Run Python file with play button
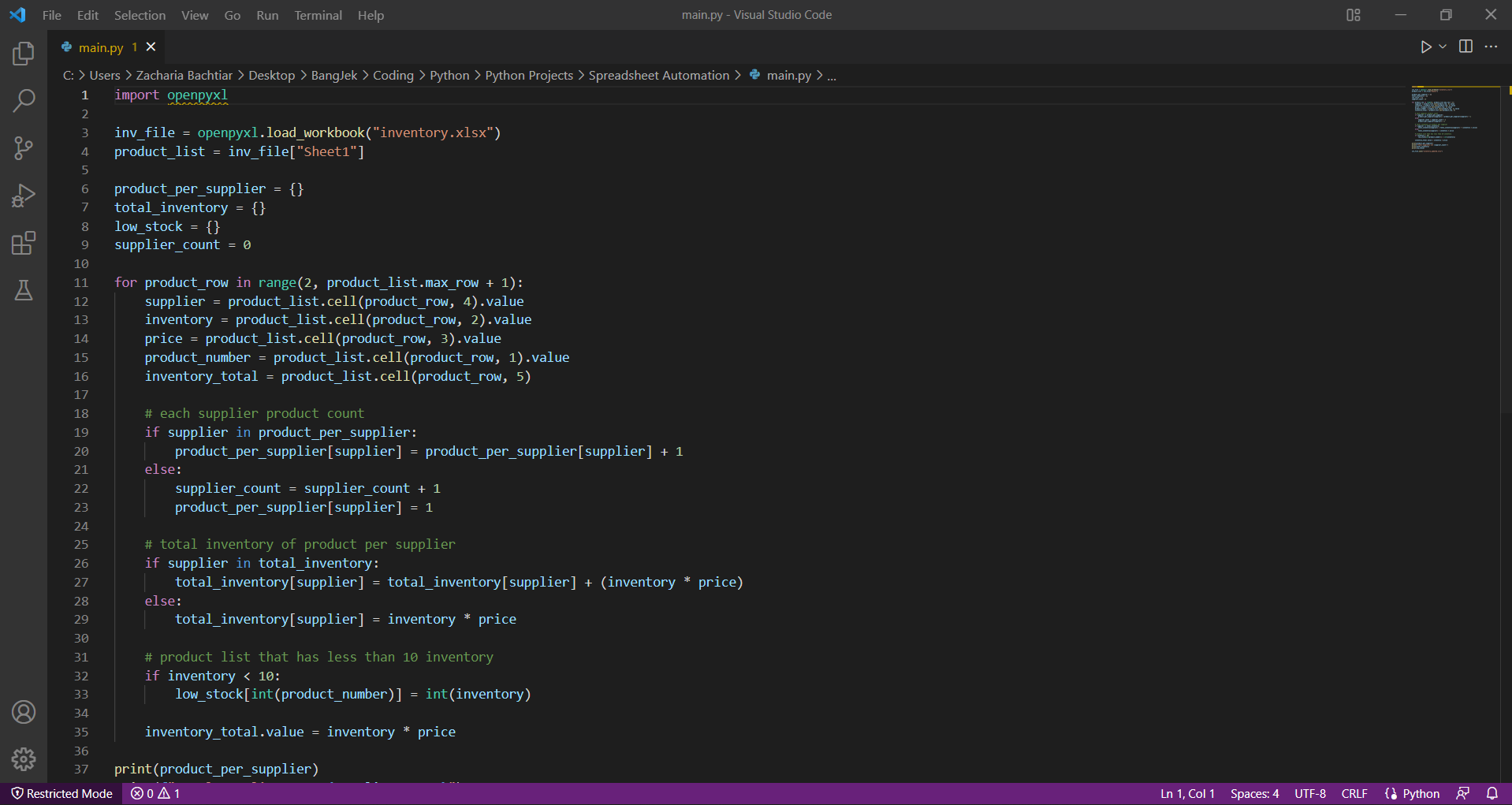1512x805 pixels. pyautogui.click(x=1425, y=47)
